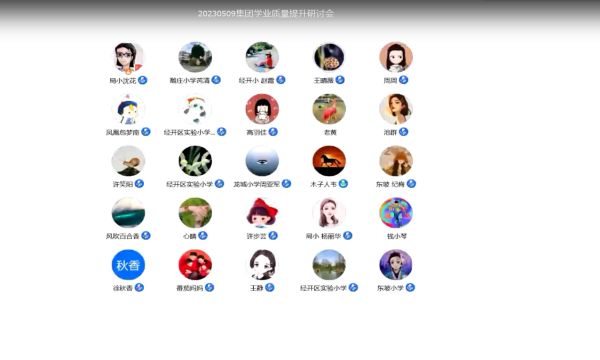Click the blue badge next to 心晴
Viewport: 600px width, 360px height.
[203, 236]
